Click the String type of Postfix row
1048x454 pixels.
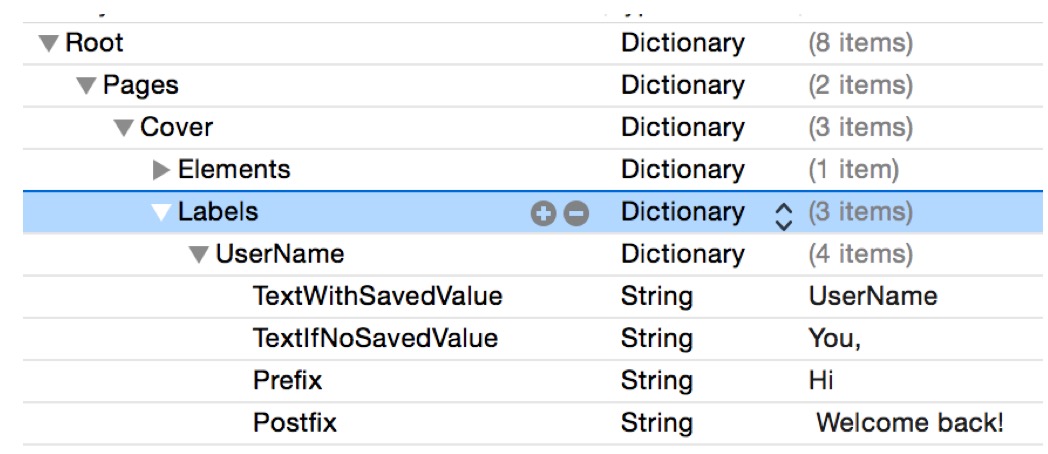click(656, 423)
